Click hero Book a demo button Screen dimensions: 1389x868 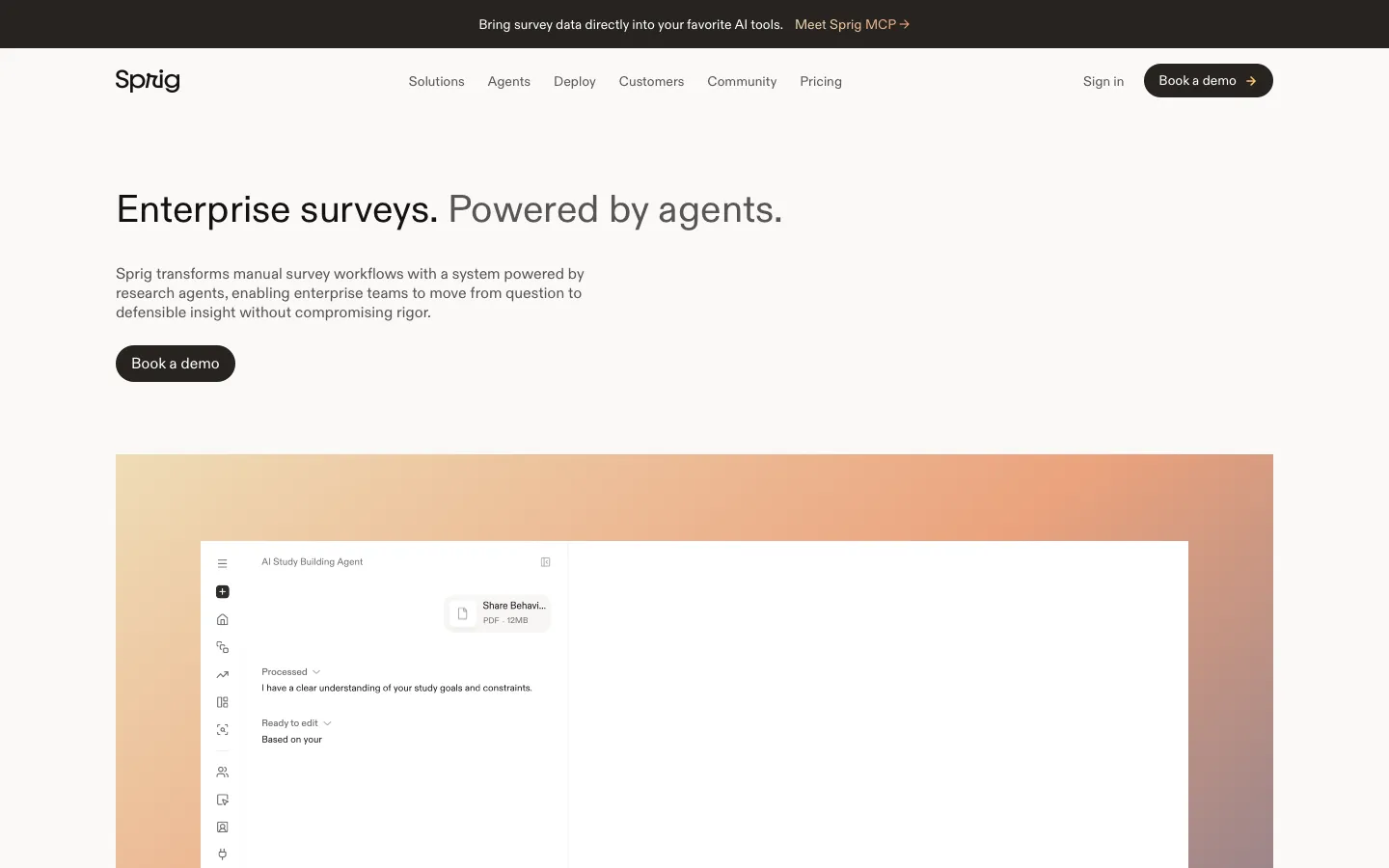coord(176,364)
